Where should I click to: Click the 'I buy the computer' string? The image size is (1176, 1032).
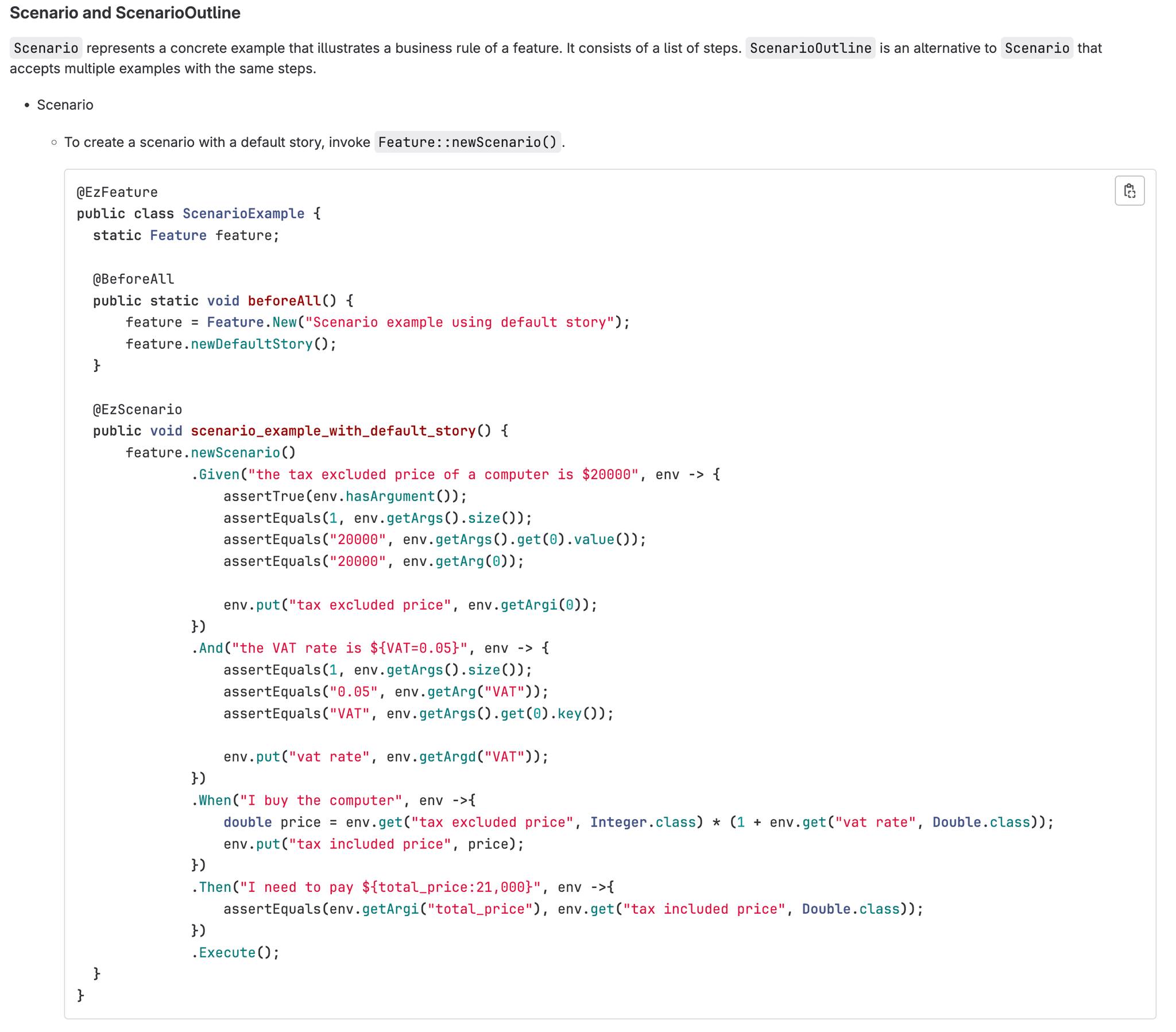[x=321, y=800]
